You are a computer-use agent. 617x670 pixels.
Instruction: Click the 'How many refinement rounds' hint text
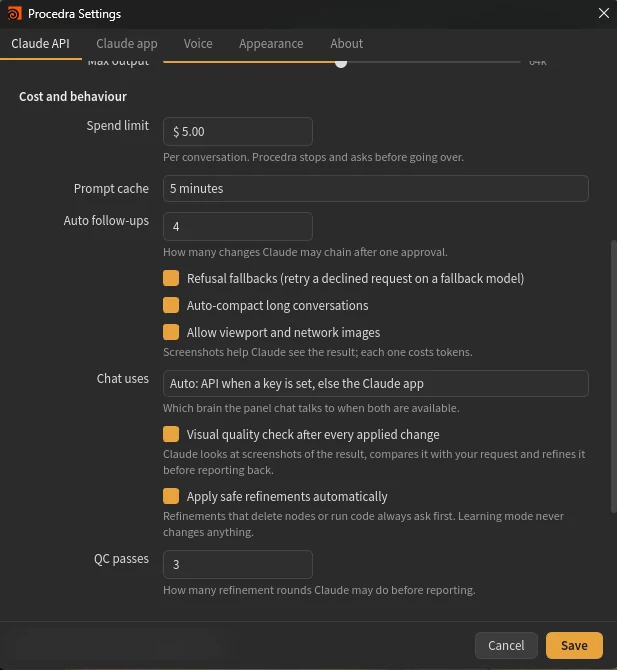(x=319, y=590)
